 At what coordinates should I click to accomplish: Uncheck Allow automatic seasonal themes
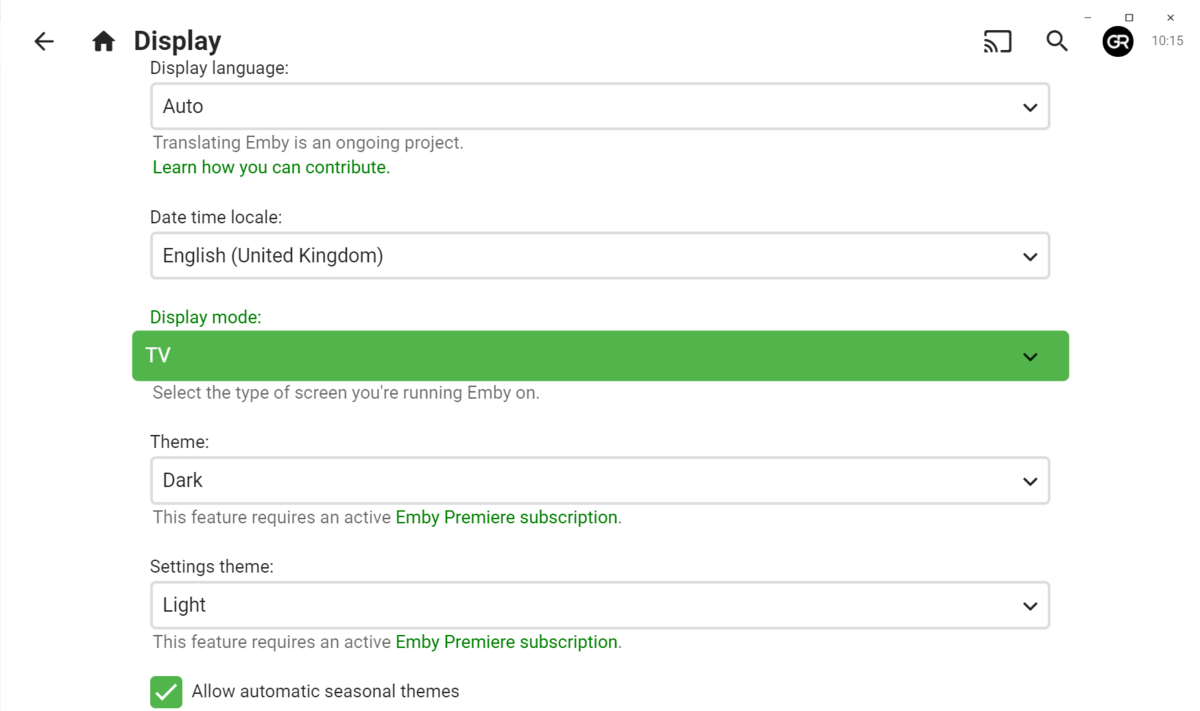point(166,691)
